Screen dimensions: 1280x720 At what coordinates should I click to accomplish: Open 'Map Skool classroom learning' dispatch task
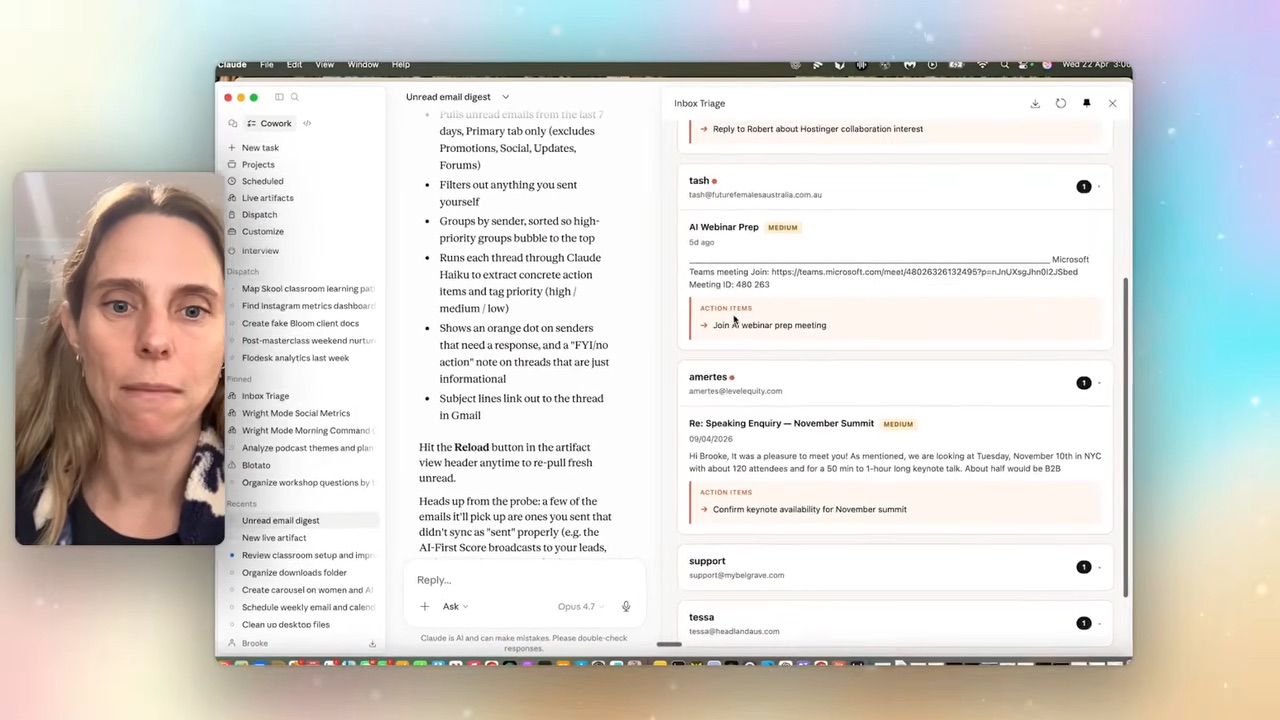click(307, 289)
